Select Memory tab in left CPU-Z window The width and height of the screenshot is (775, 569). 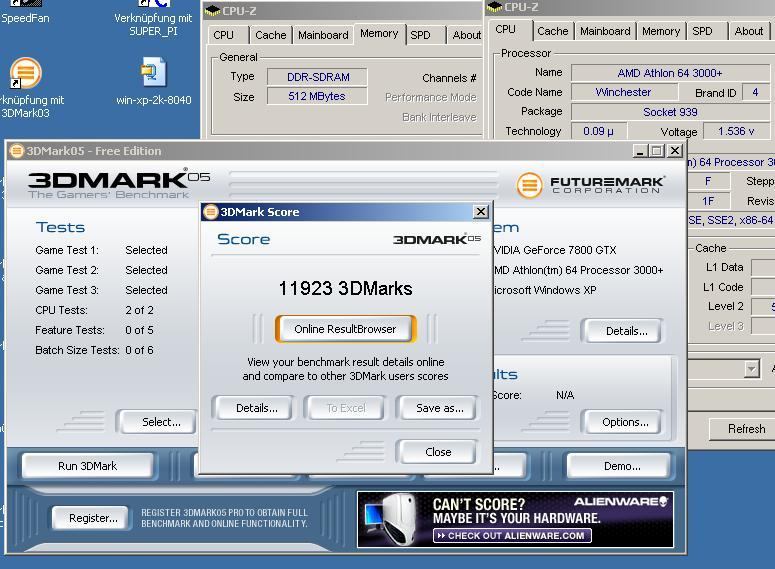[379, 33]
